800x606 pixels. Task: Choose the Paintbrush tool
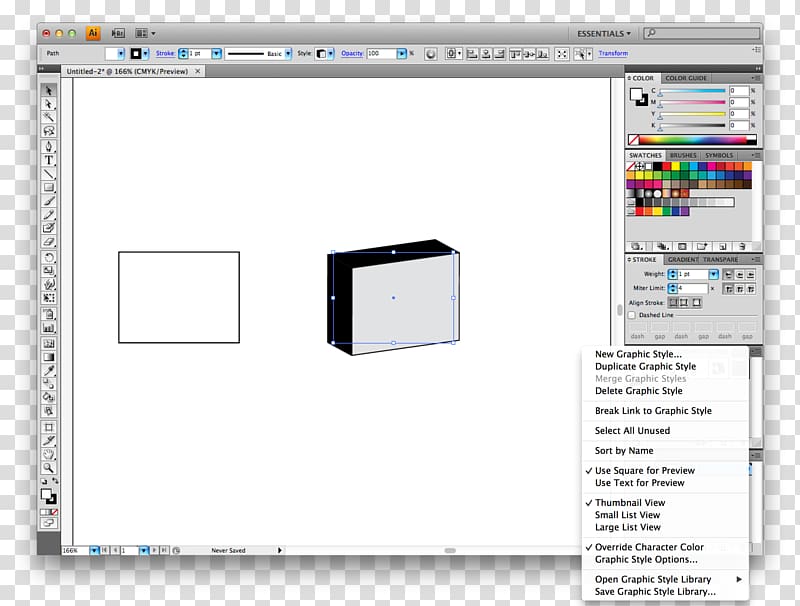click(x=48, y=201)
